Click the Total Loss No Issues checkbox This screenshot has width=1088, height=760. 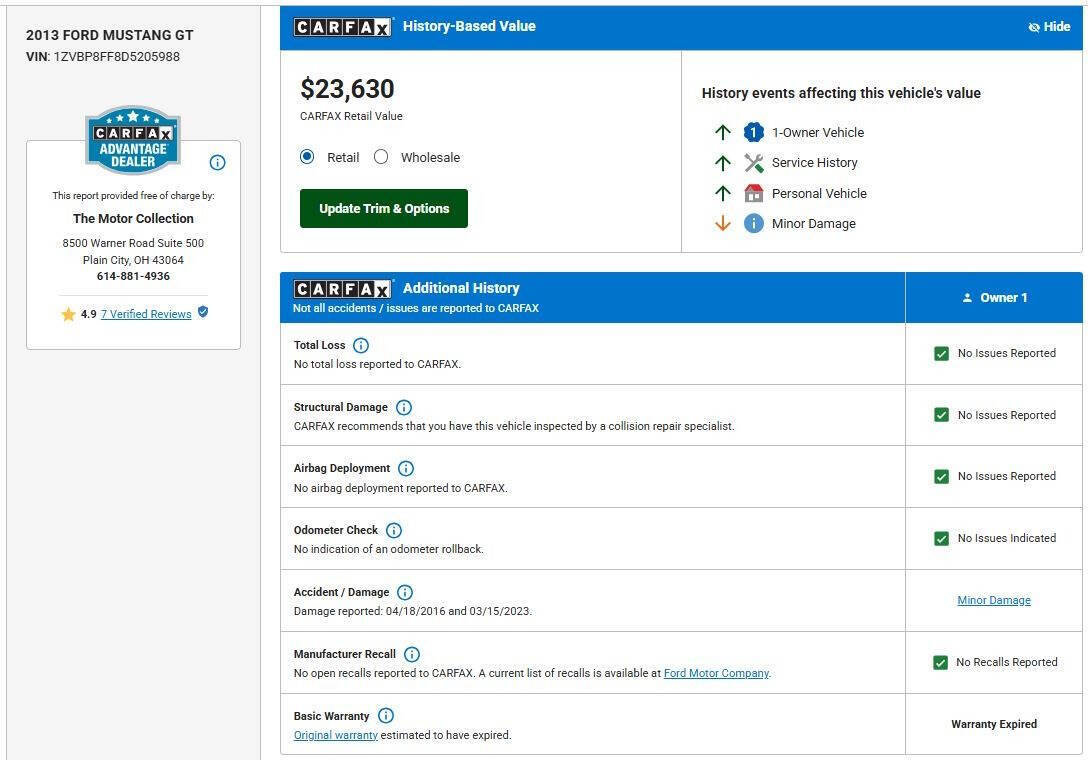click(942, 353)
